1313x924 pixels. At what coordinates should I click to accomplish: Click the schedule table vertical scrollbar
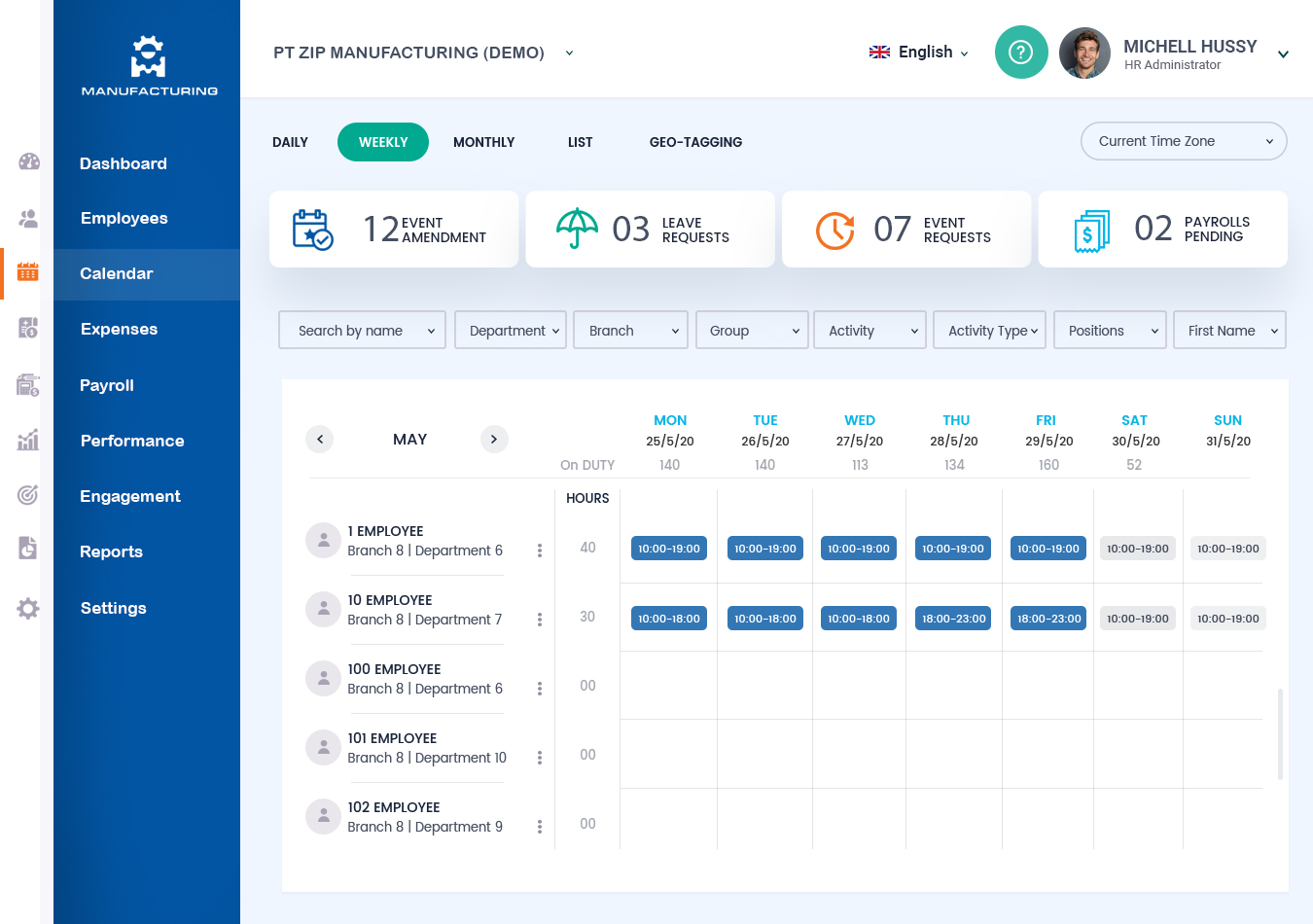pyautogui.click(x=1280, y=734)
